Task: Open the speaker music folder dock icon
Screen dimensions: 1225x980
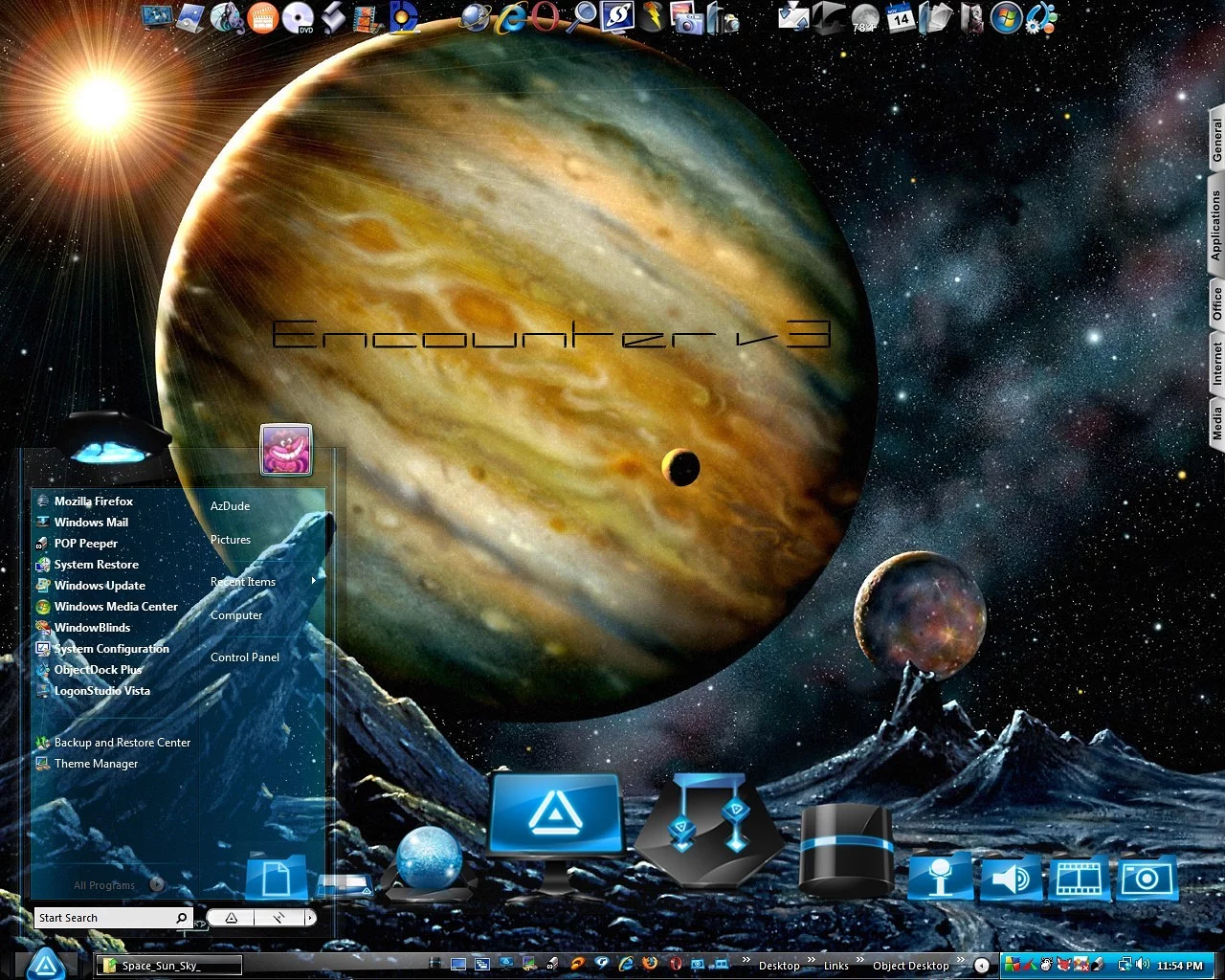Action: pos(1010,878)
